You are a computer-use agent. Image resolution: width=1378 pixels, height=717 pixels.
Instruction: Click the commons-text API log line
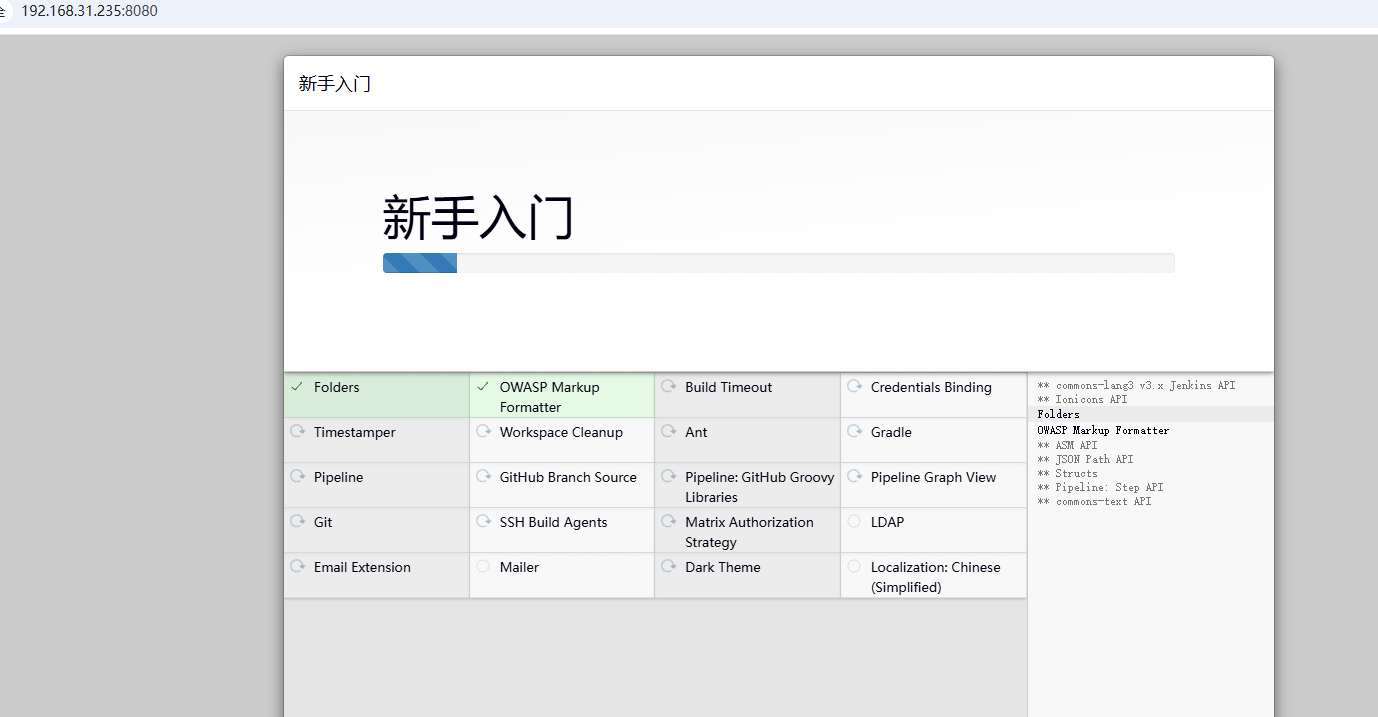coord(1094,501)
